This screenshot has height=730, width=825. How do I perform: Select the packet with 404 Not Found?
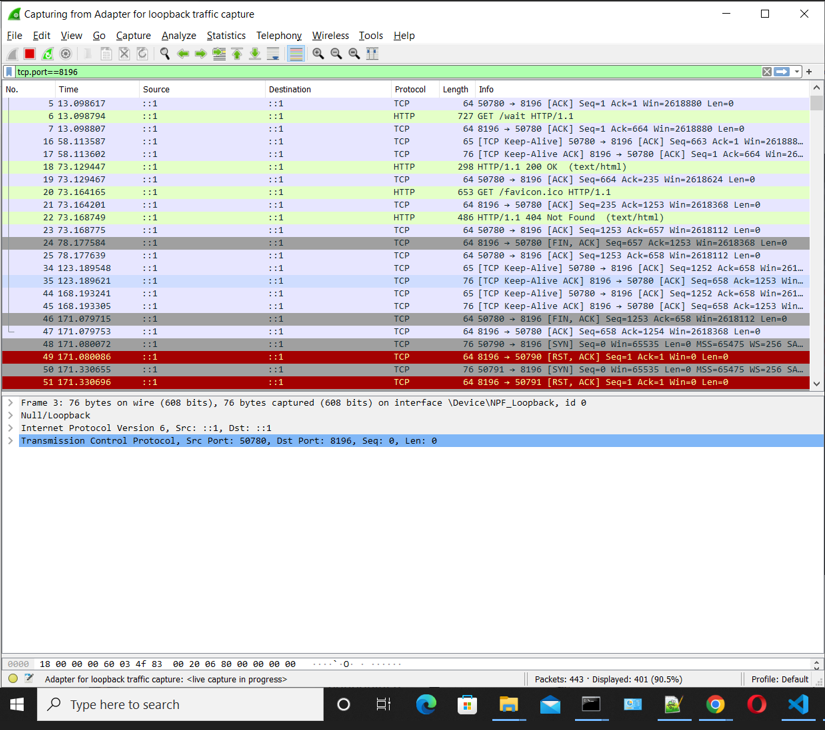(x=300, y=217)
